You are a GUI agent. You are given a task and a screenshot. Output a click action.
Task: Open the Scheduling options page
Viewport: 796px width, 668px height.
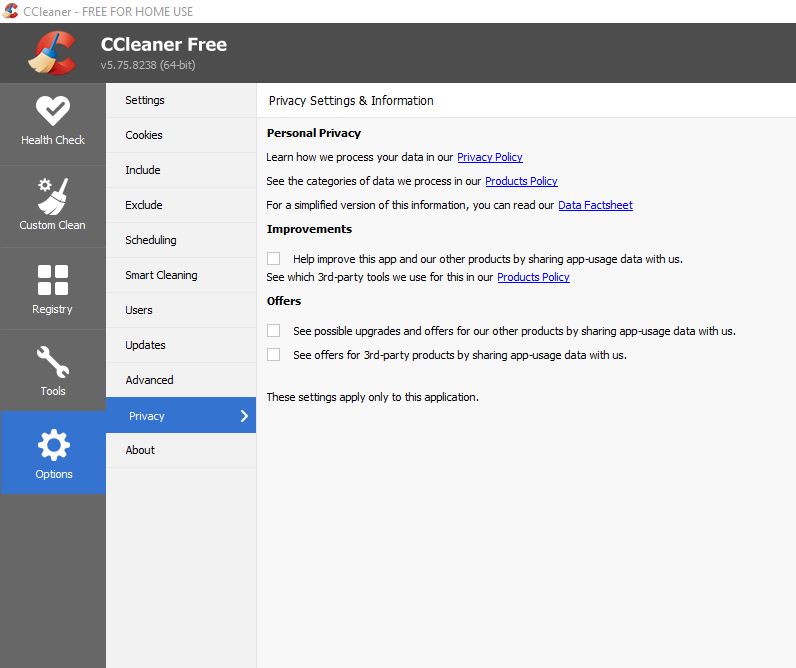[181, 240]
